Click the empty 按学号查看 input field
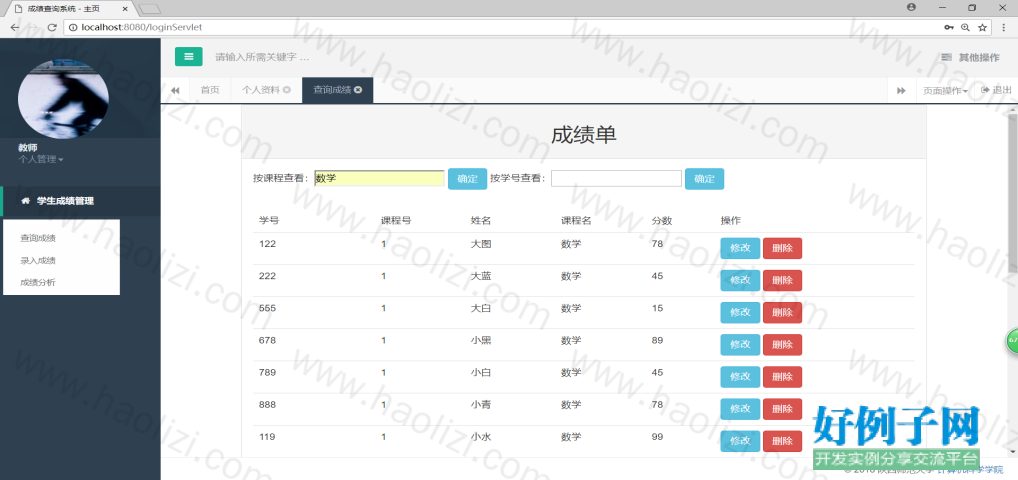The height and width of the screenshot is (480, 1018). click(616, 178)
